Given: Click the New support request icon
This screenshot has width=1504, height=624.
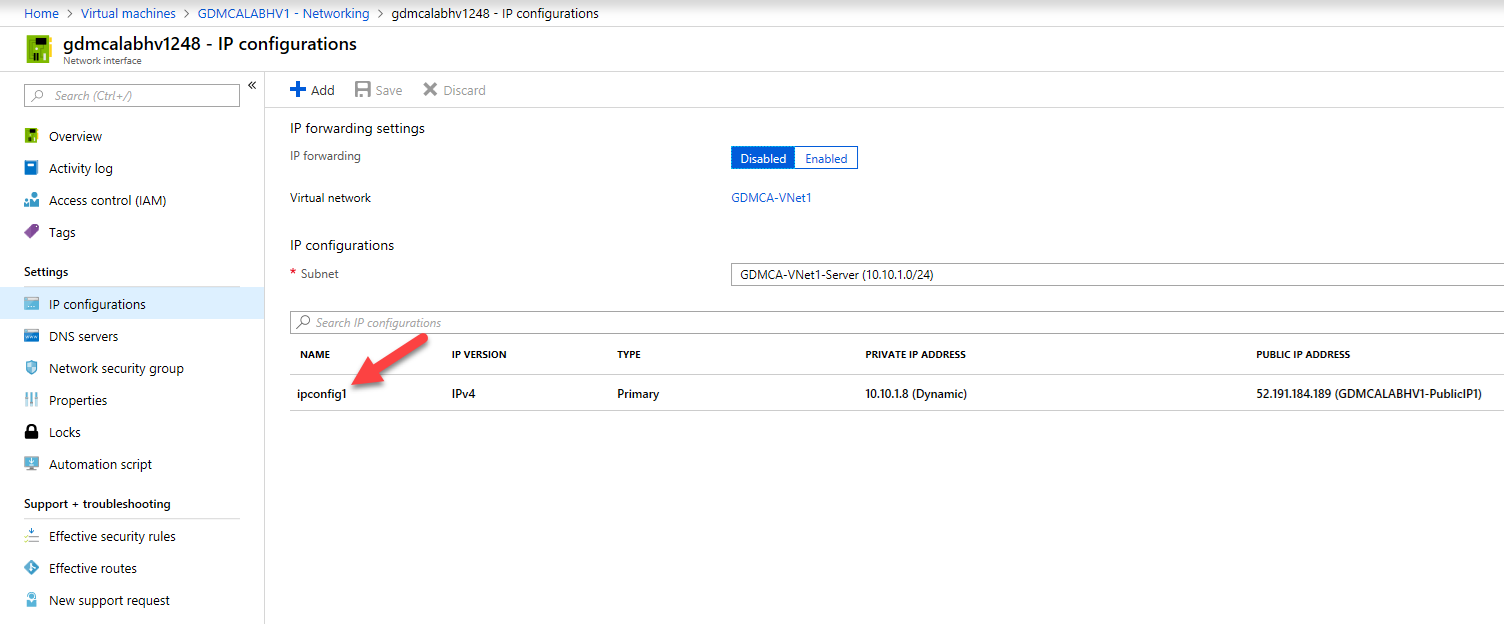Looking at the screenshot, I should point(31,600).
